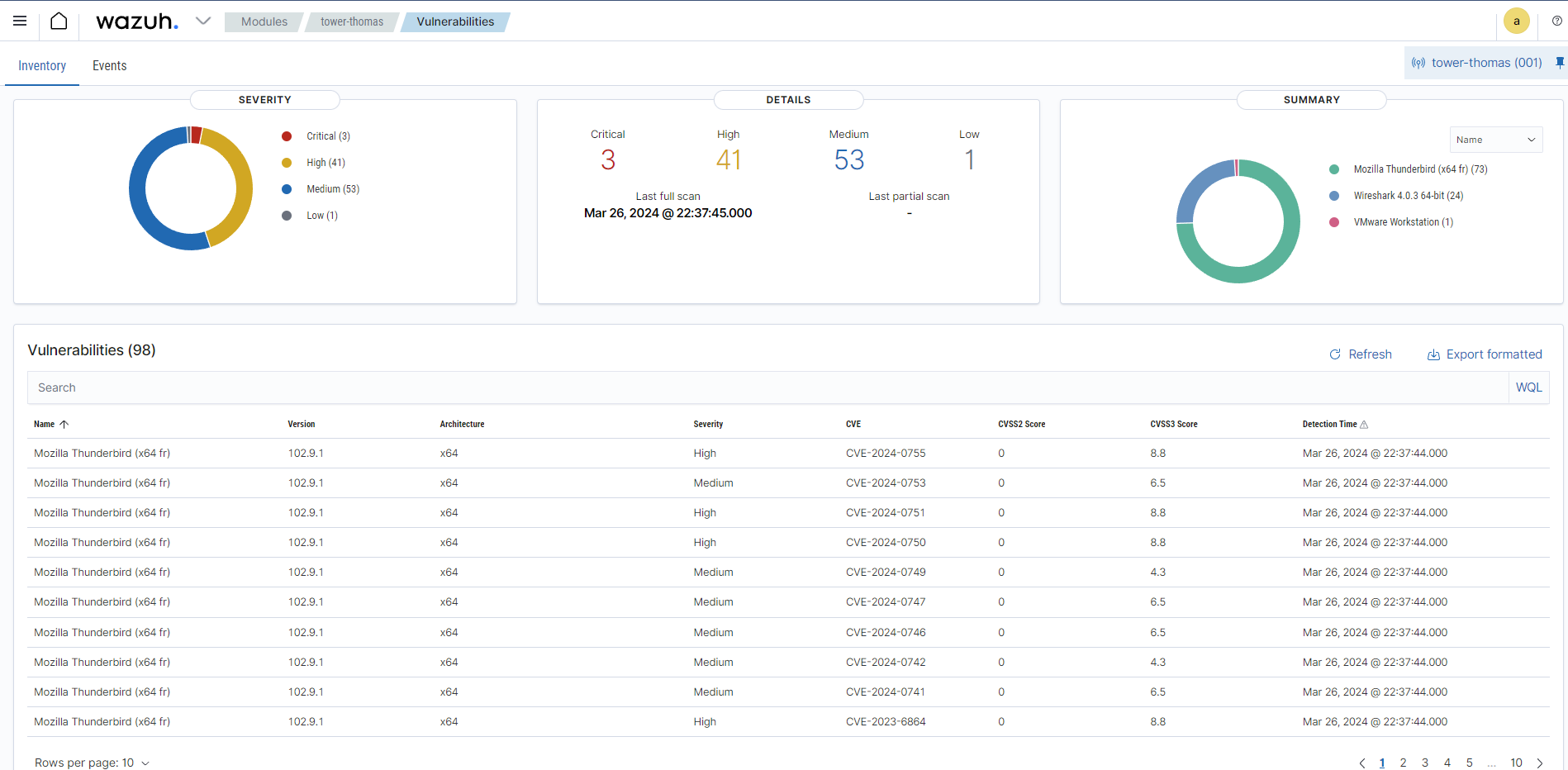Open the user avatar menu
The width and height of the screenshot is (1568, 770).
coord(1517,21)
